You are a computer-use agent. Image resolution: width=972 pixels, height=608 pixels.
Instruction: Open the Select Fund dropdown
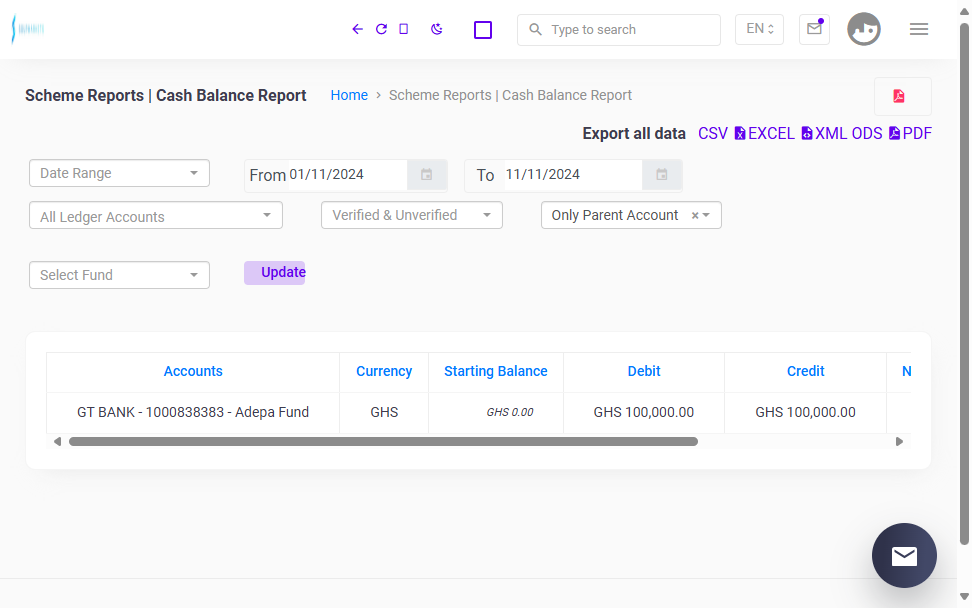119,275
